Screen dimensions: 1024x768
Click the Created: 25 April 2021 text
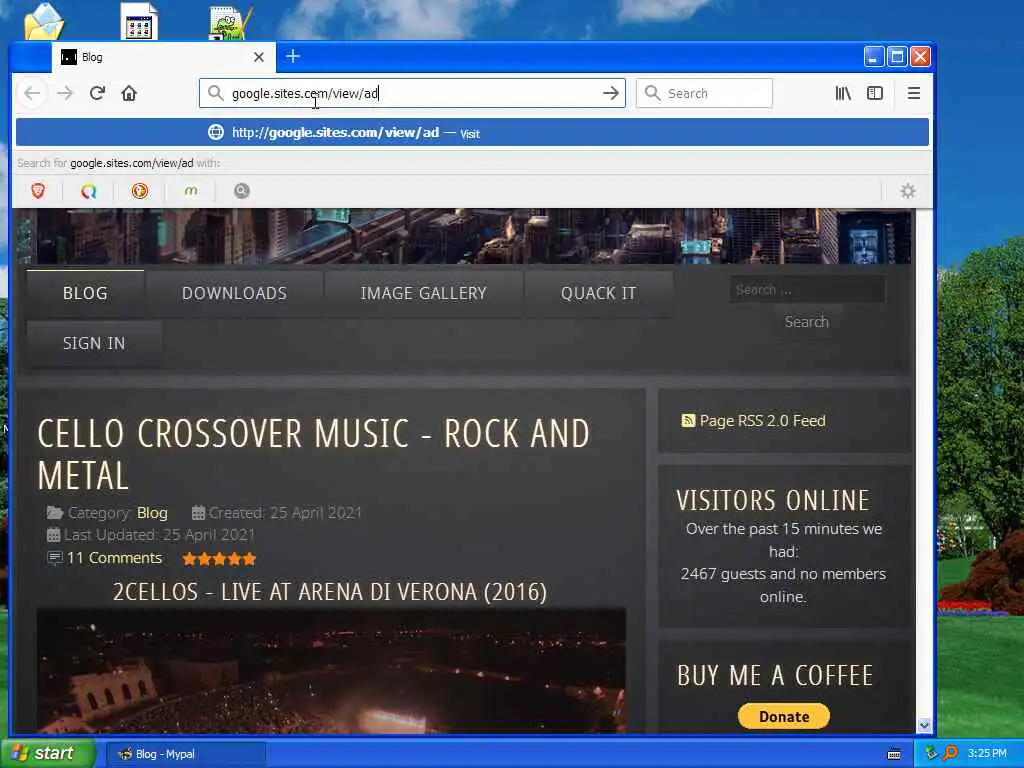click(x=285, y=513)
